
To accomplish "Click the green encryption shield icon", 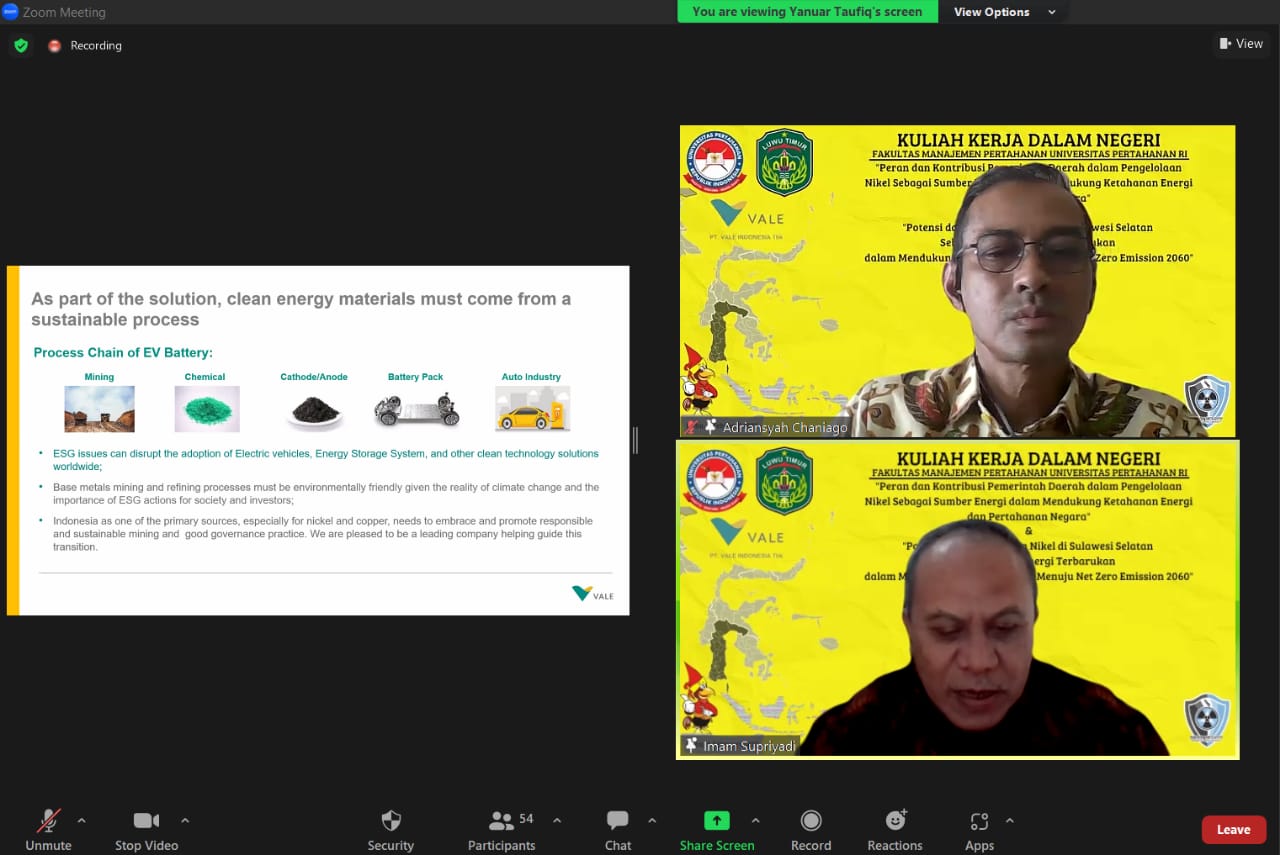I will (x=21, y=46).
